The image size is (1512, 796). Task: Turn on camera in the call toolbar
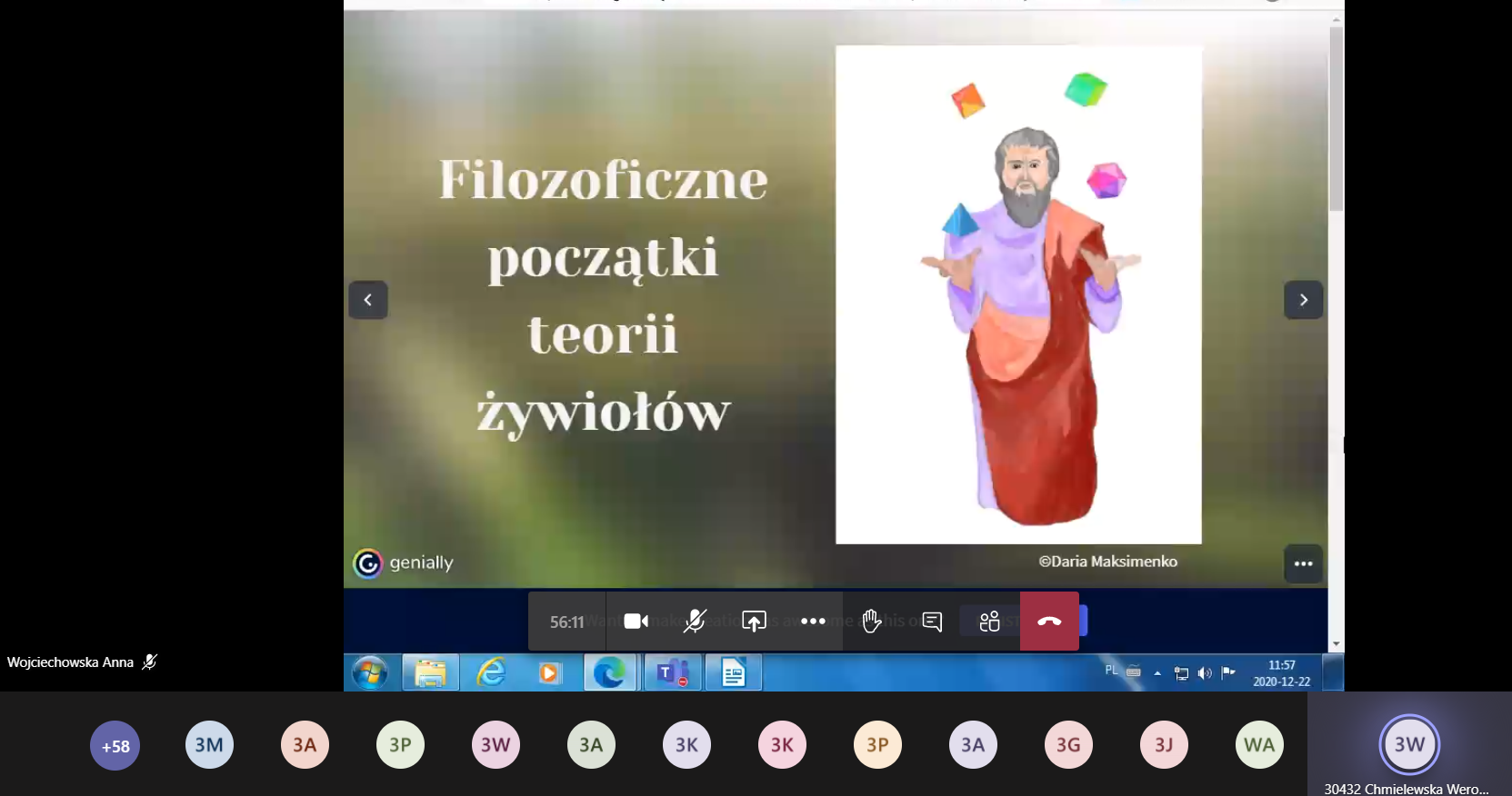[x=636, y=622]
